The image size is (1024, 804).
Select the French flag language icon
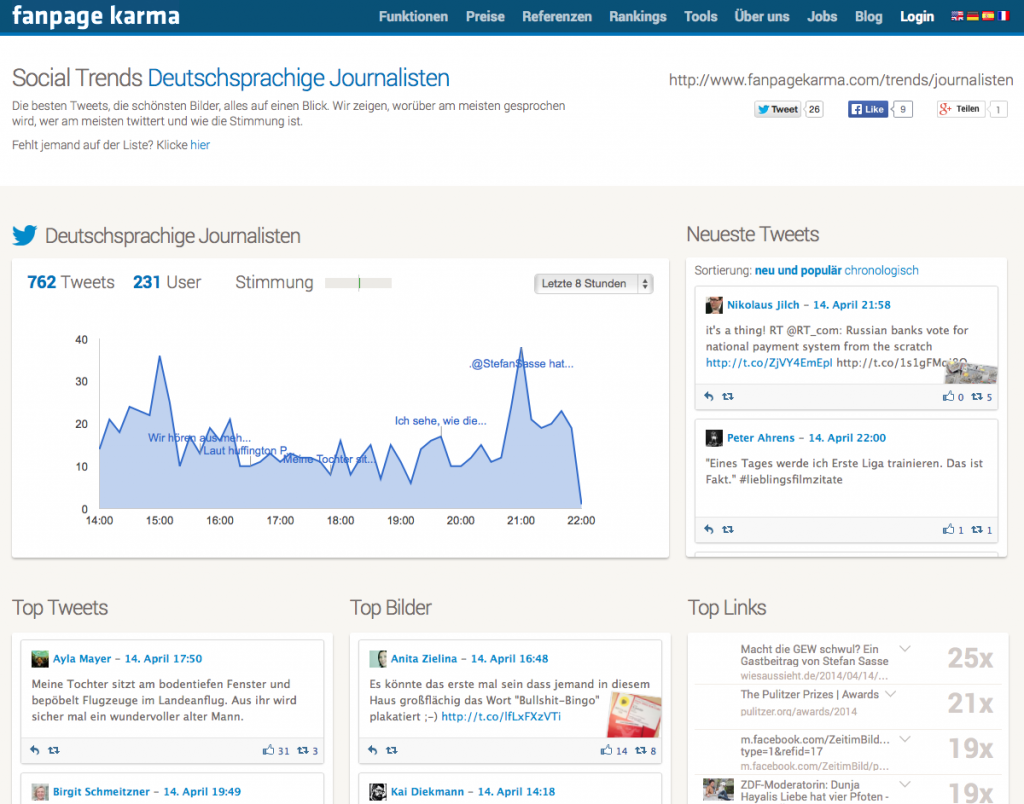1004,16
